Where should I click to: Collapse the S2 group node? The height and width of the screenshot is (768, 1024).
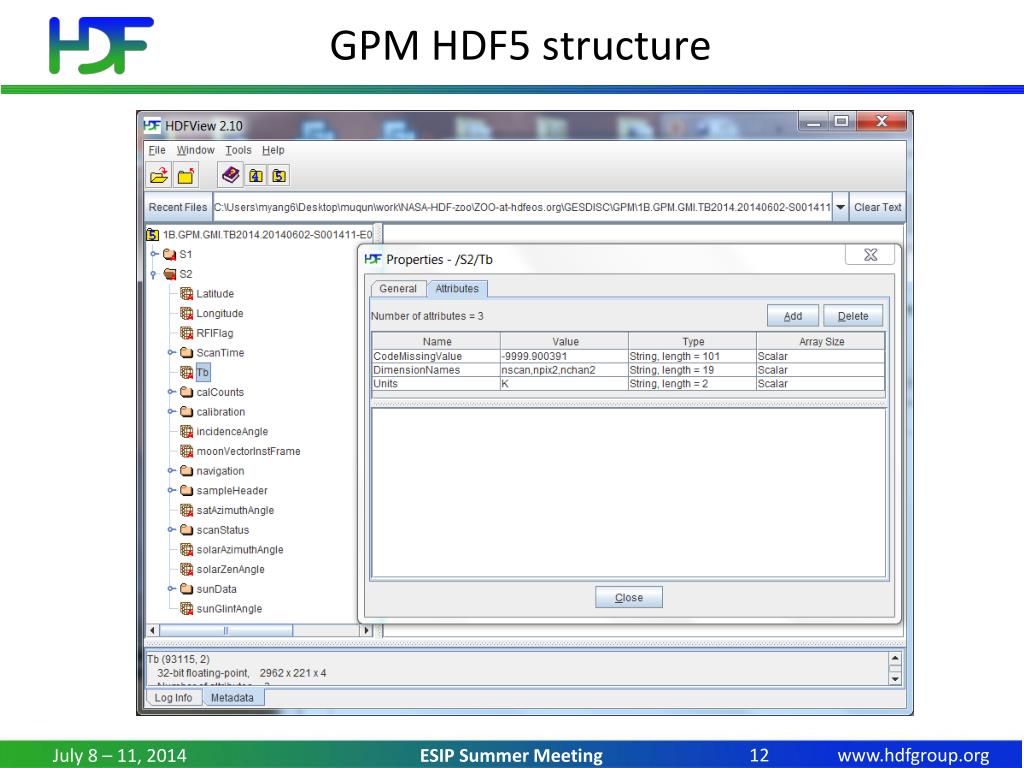153,274
